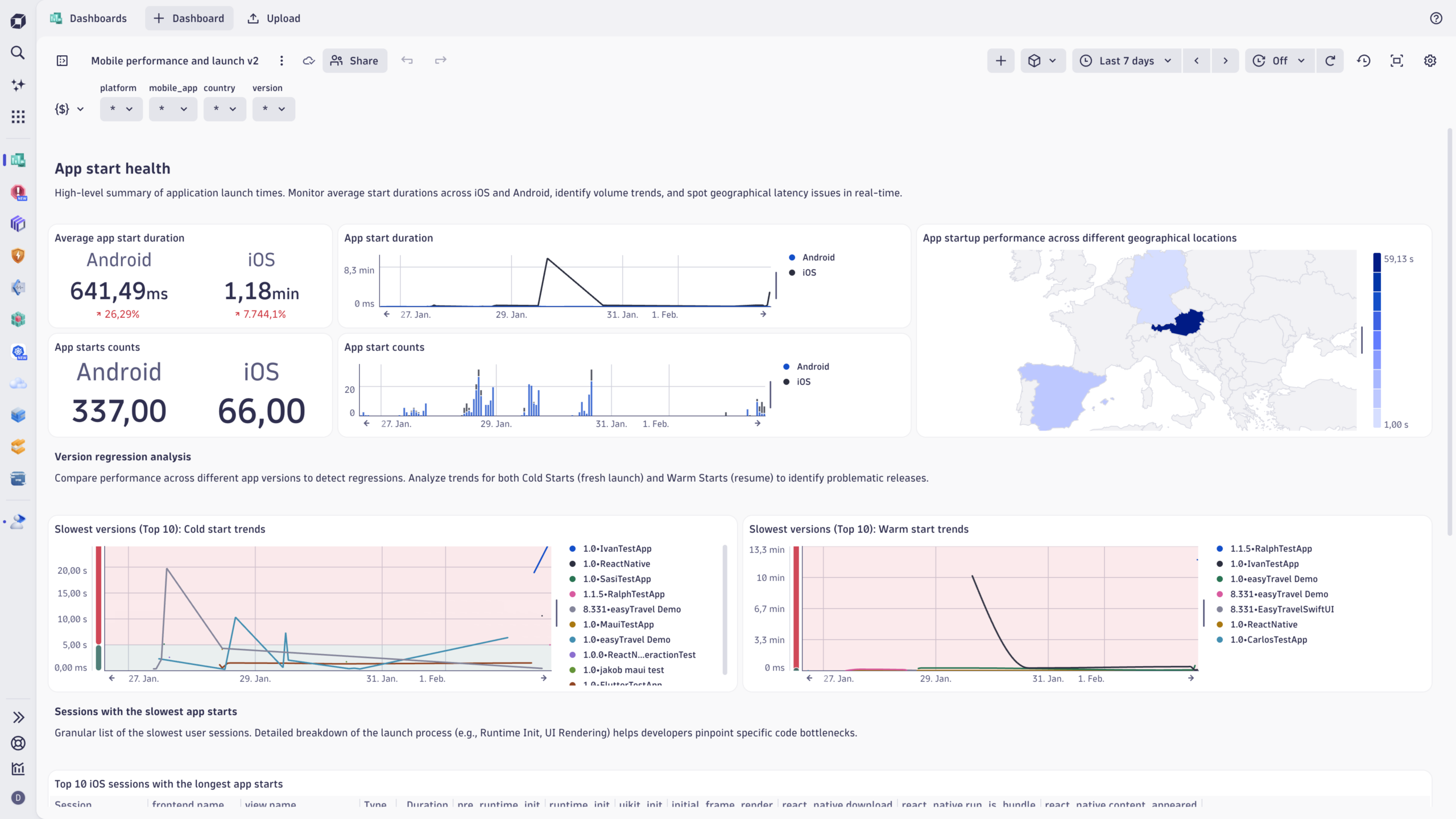
Task: Open the version history clock icon
Action: pyautogui.click(x=1363, y=61)
